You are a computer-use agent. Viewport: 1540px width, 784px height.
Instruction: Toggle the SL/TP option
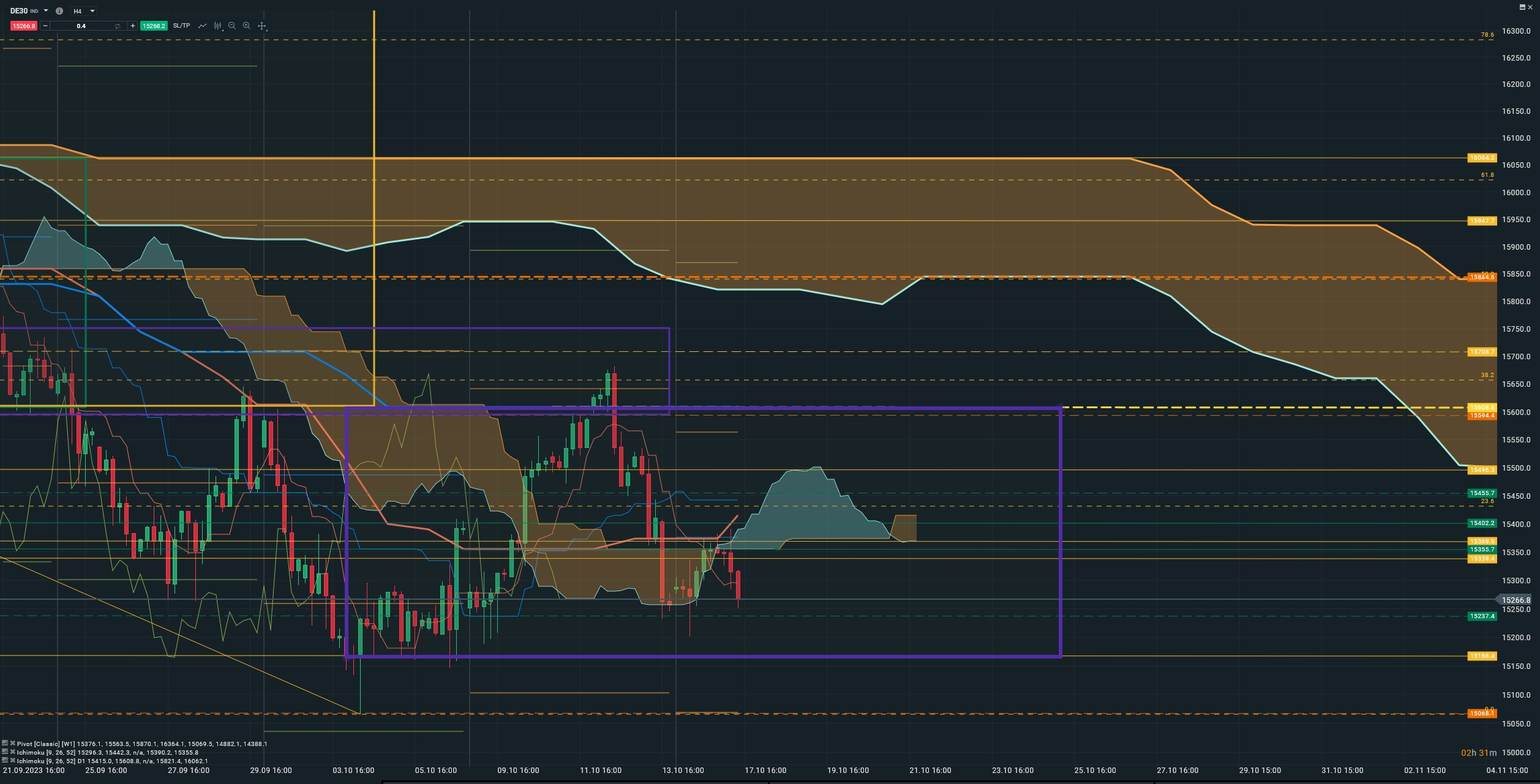(181, 26)
